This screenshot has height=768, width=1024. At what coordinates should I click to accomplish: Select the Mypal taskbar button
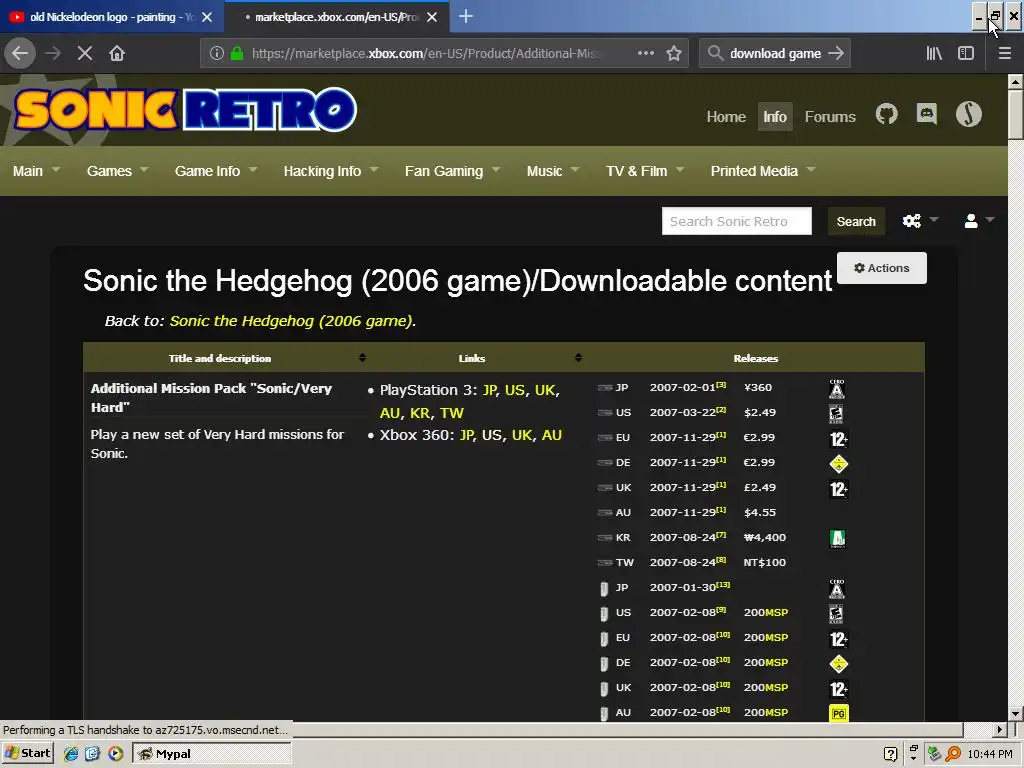[212, 754]
